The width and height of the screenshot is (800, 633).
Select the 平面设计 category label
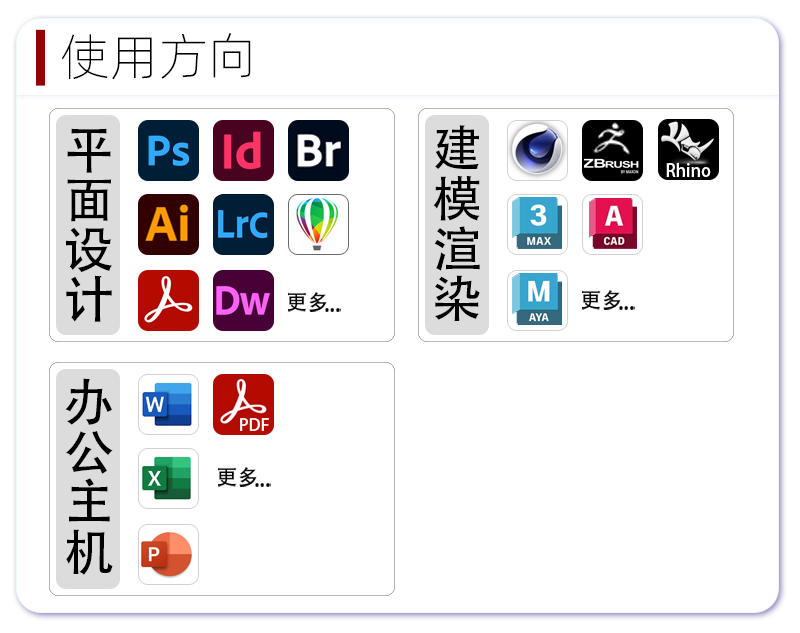[x=88, y=225]
